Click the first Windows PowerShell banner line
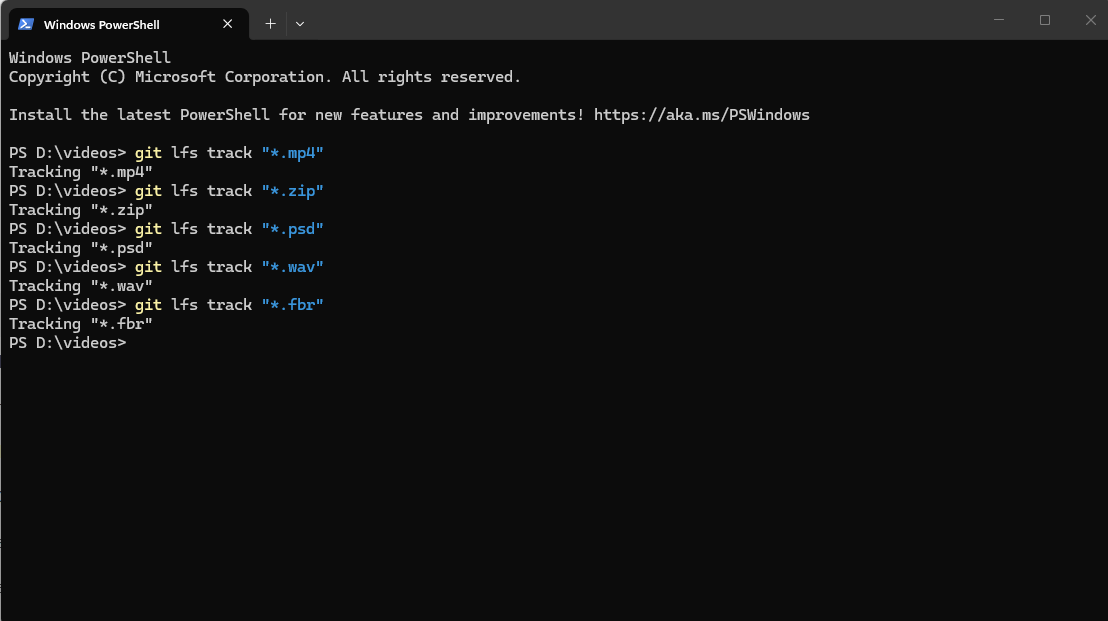This screenshot has width=1108, height=621. [x=90, y=58]
